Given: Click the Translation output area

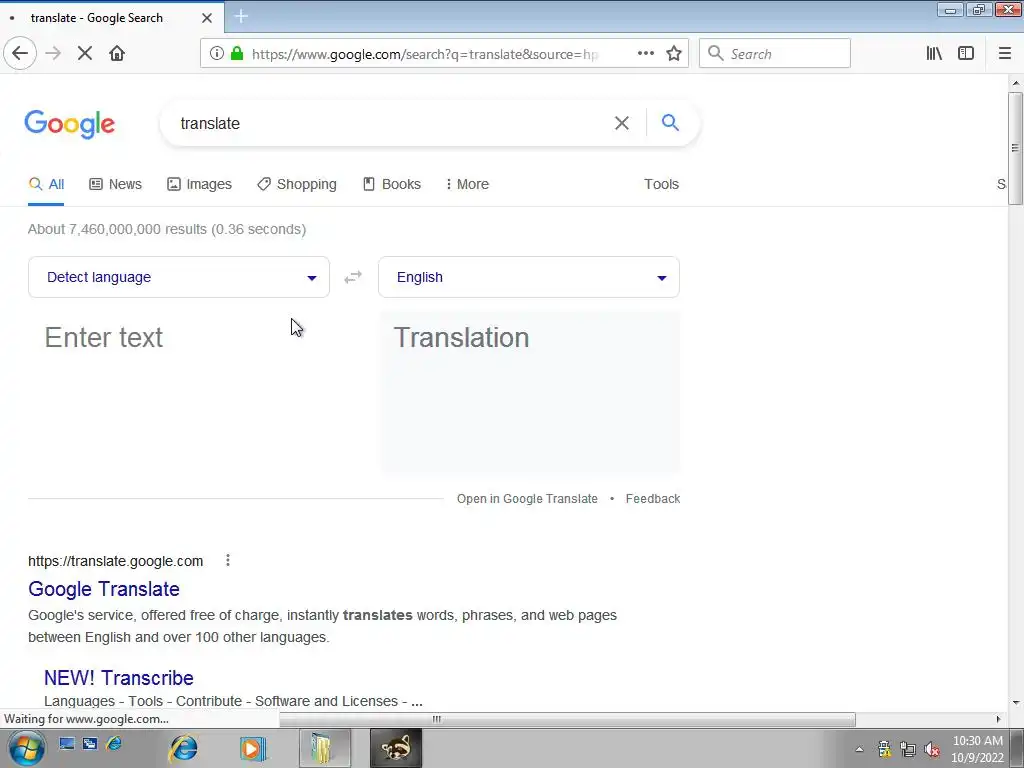Looking at the screenshot, I should (x=530, y=392).
